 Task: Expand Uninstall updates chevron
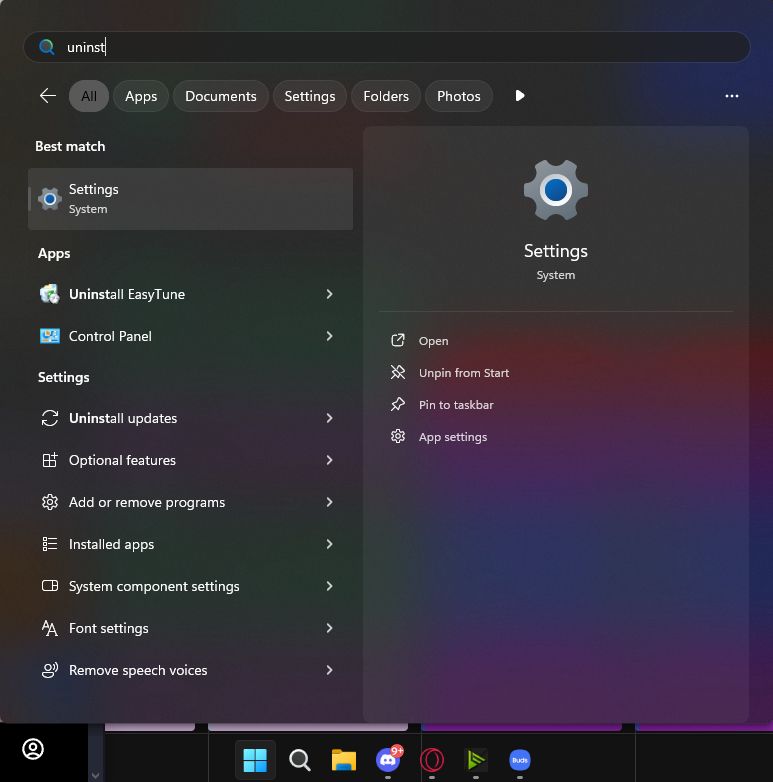pyautogui.click(x=329, y=418)
